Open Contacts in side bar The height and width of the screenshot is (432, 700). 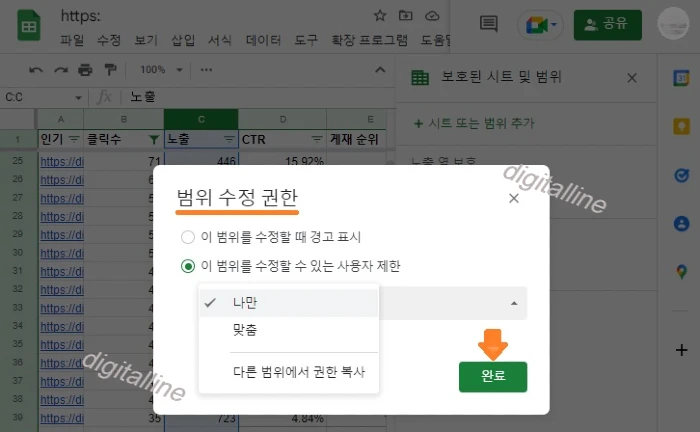(x=681, y=223)
